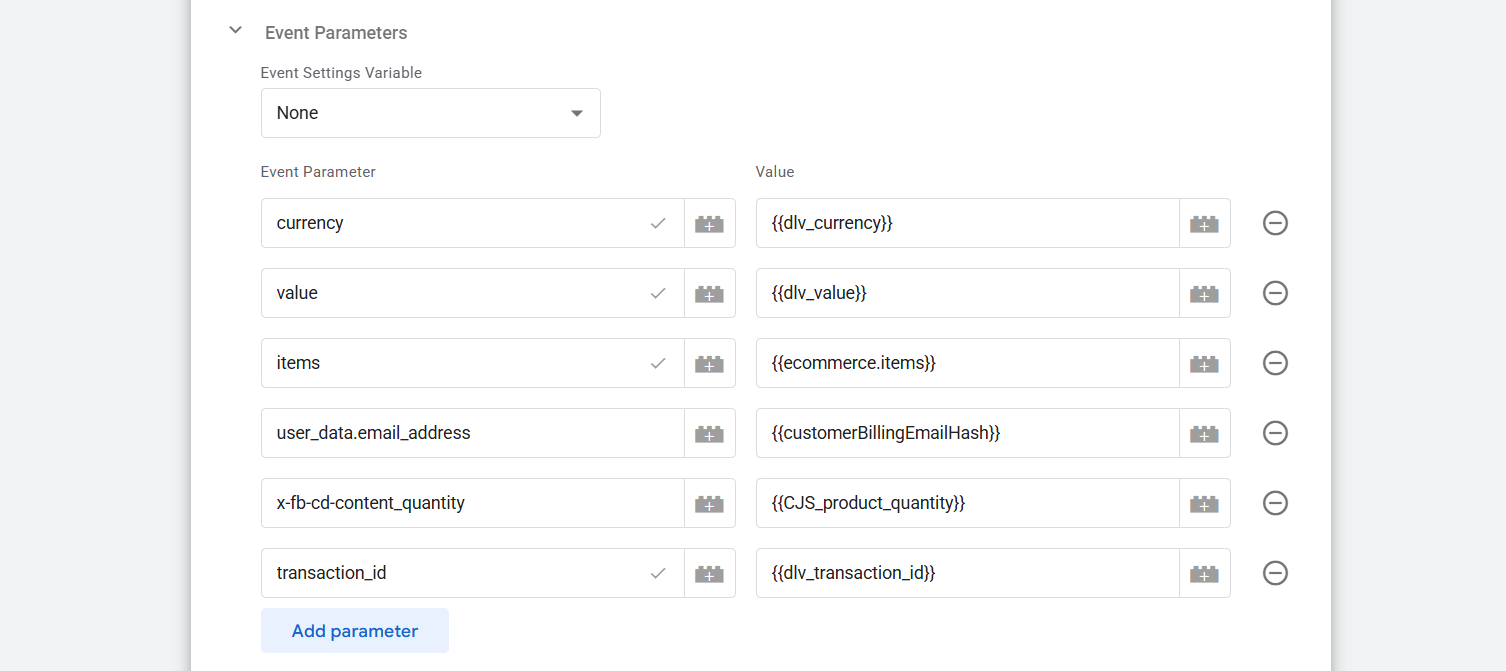This screenshot has width=1506, height=671.
Task: Click the Add parameter button
Action: coord(354,631)
